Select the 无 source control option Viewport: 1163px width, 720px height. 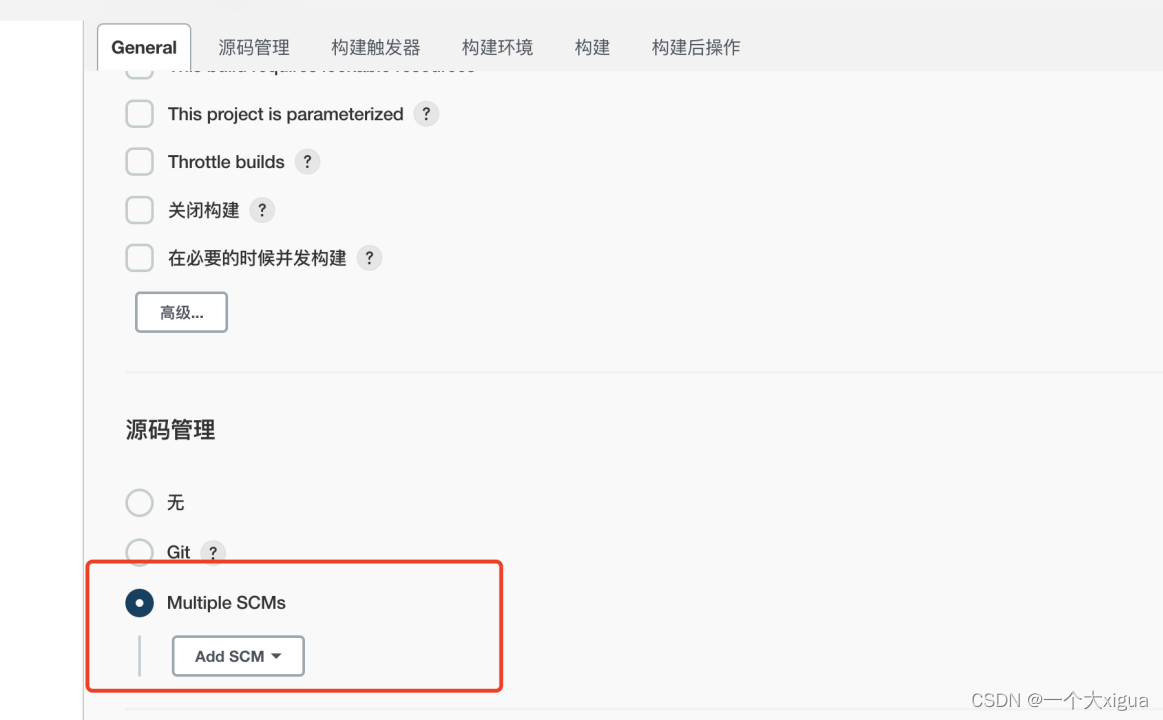coord(139,503)
